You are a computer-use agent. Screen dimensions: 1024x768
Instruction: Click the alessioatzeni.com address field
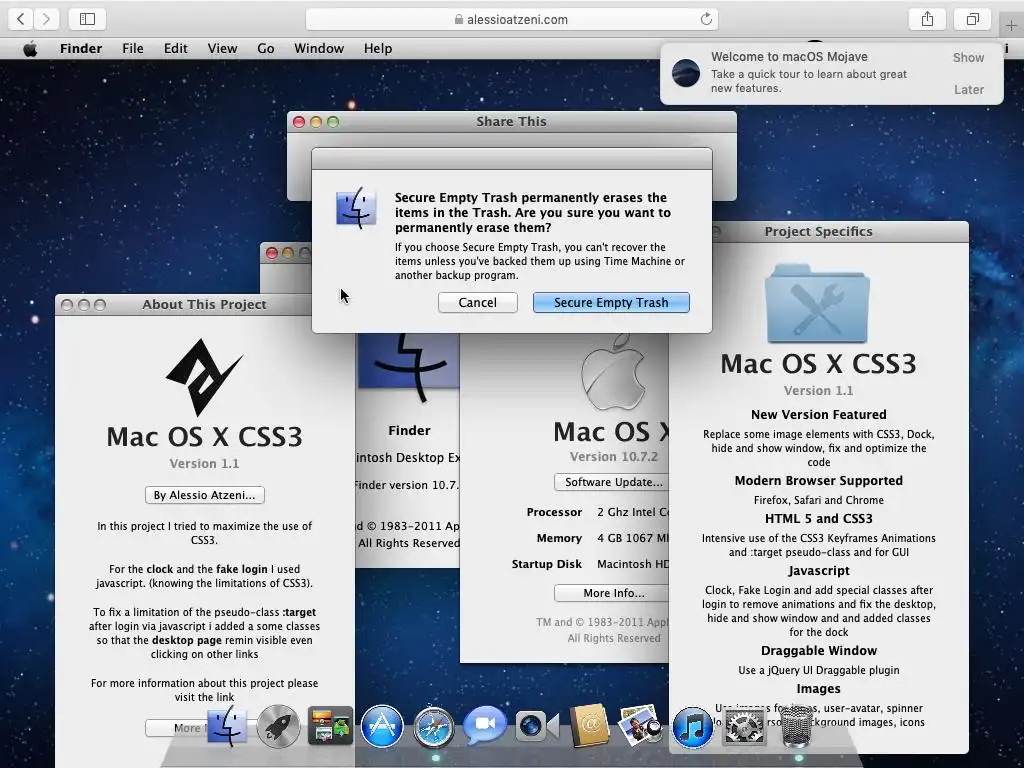[x=512, y=19]
